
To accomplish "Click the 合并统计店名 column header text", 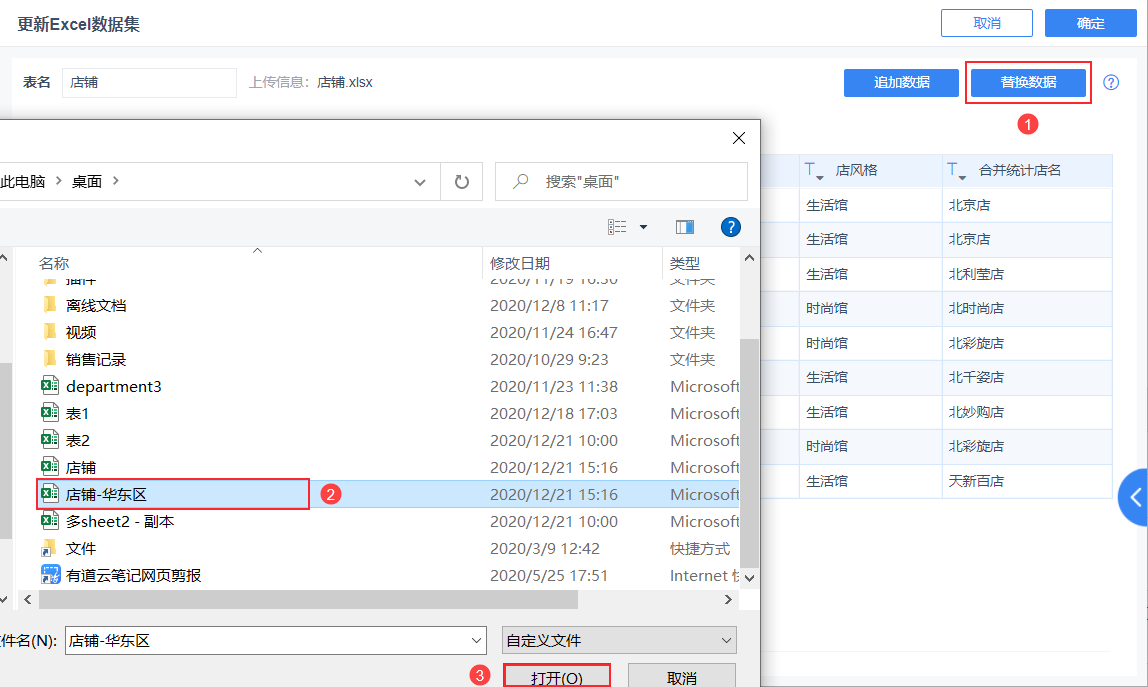I will click(1020, 171).
